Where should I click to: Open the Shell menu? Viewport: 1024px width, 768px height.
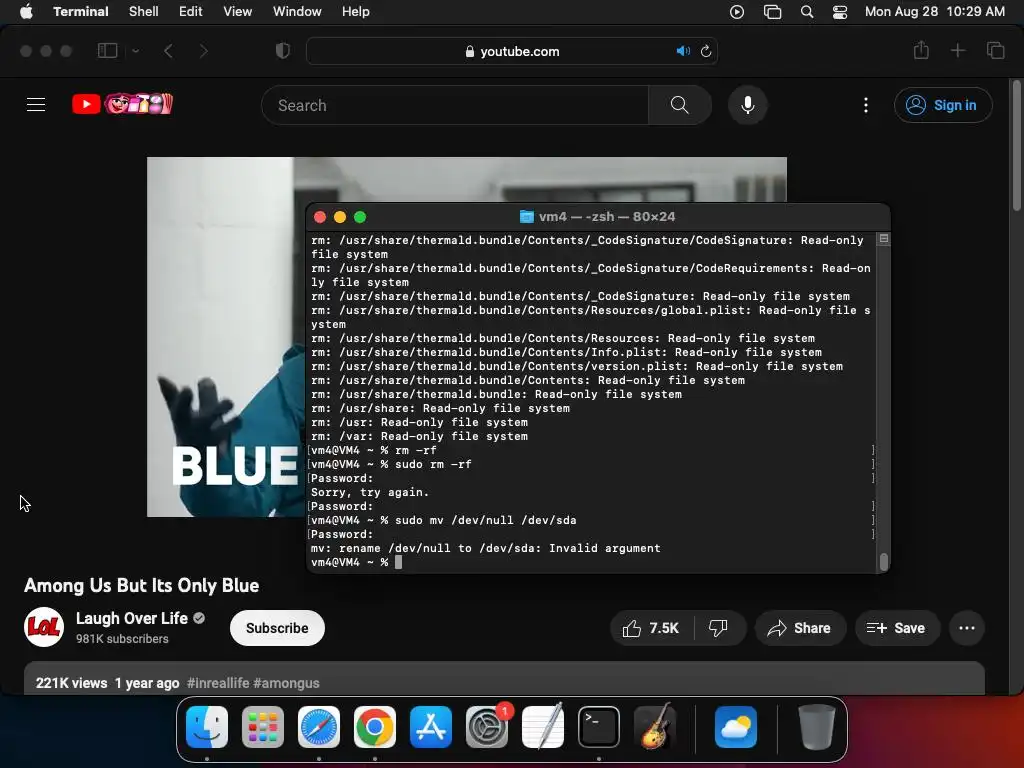(x=143, y=11)
